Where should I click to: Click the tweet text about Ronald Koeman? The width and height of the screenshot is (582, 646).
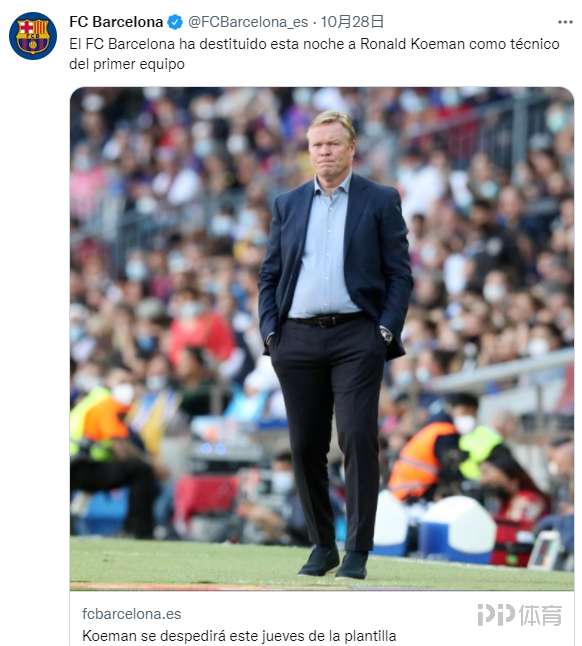pos(314,54)
